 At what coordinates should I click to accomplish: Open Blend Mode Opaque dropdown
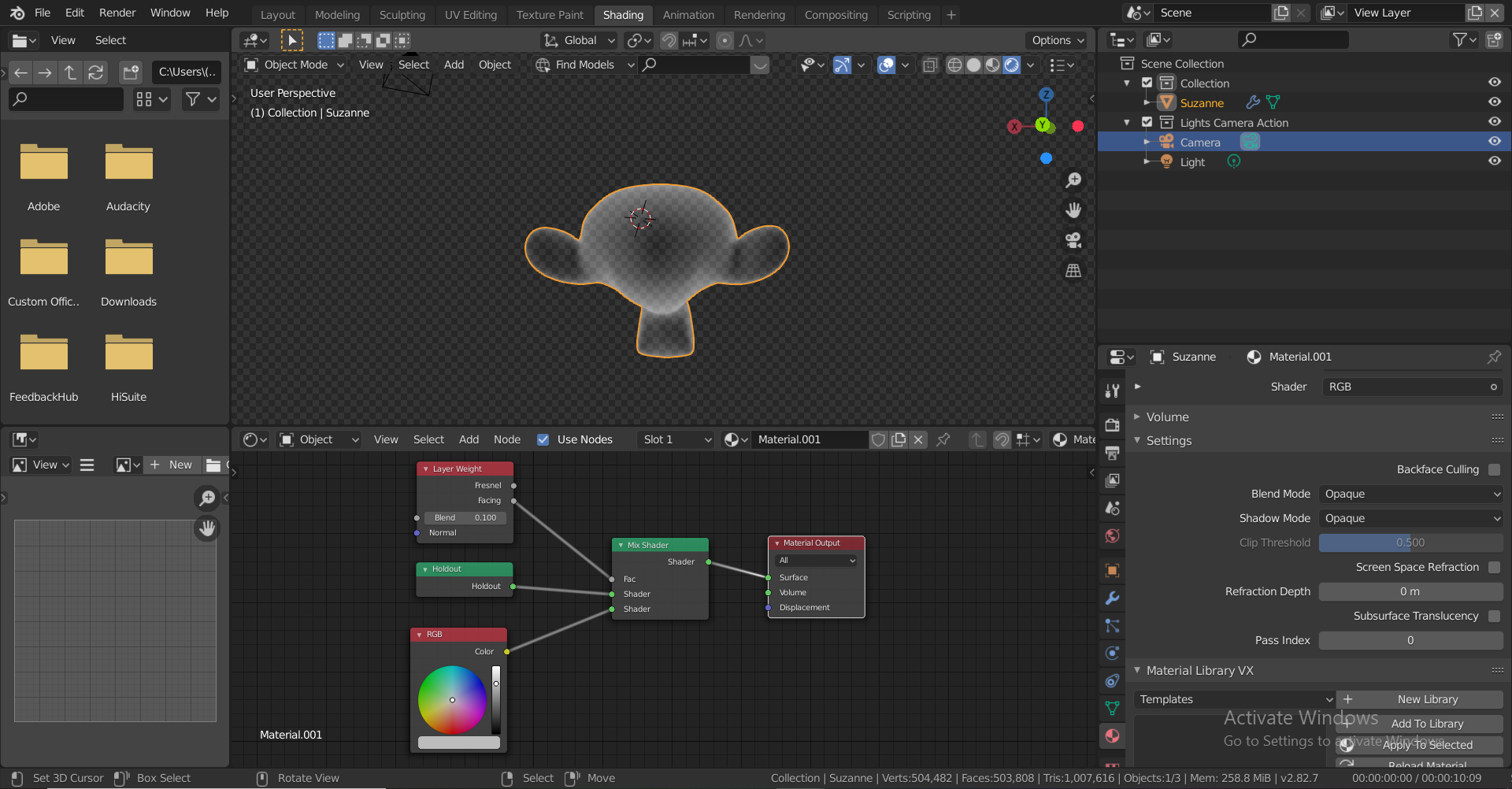[x=1410, y=494]
